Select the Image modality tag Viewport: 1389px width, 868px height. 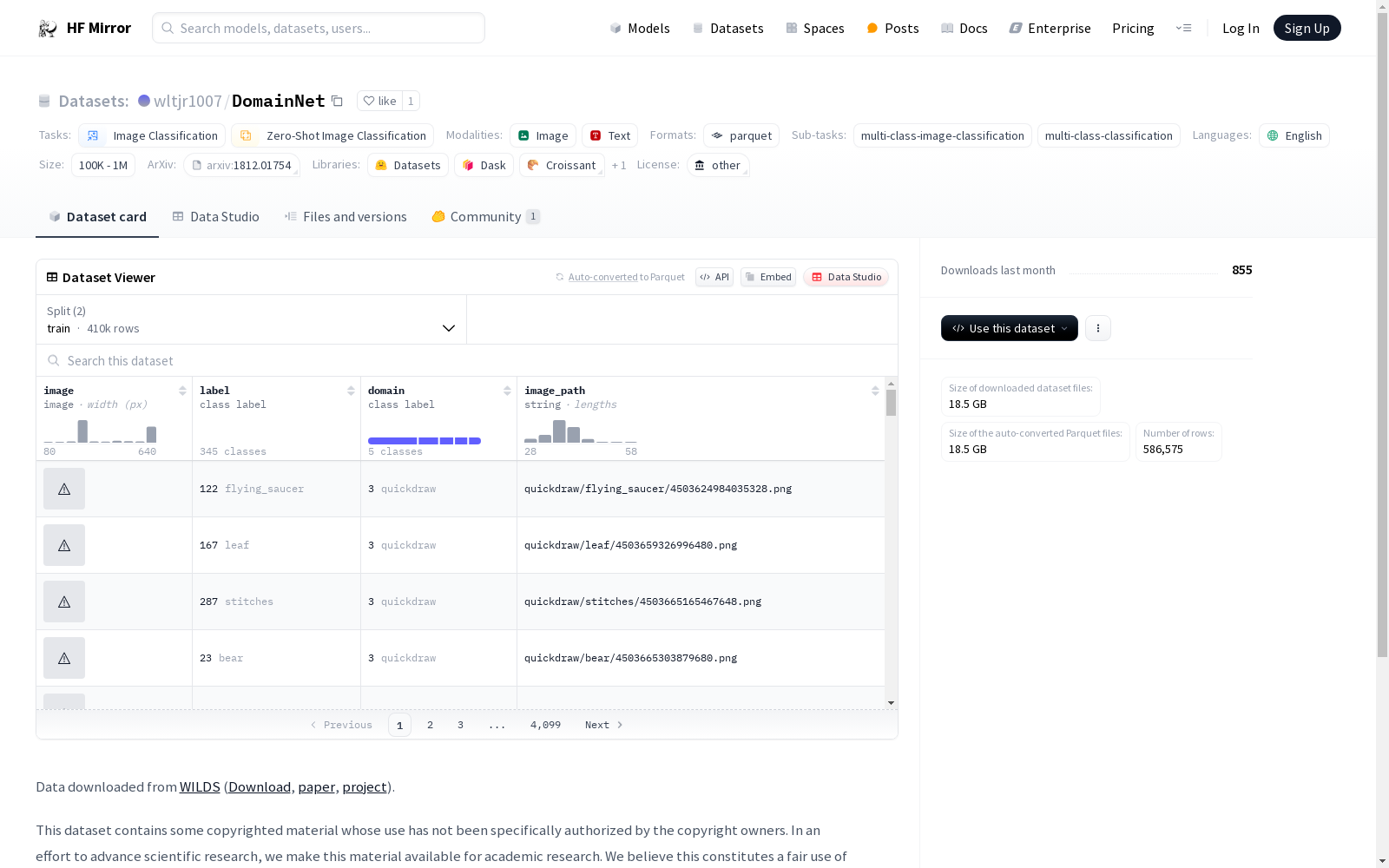(x=543, y=135)
